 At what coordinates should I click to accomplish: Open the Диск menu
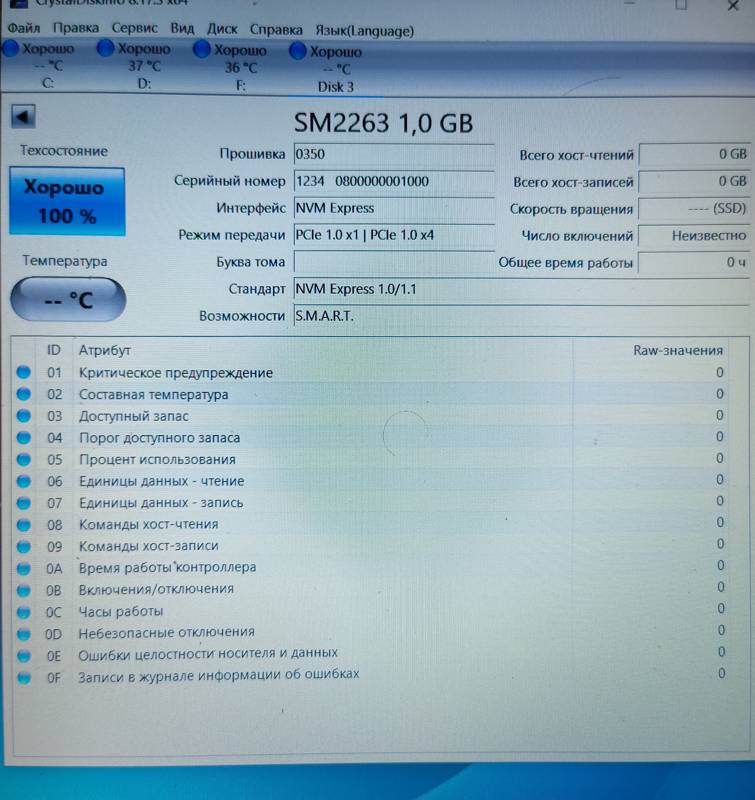222,30
